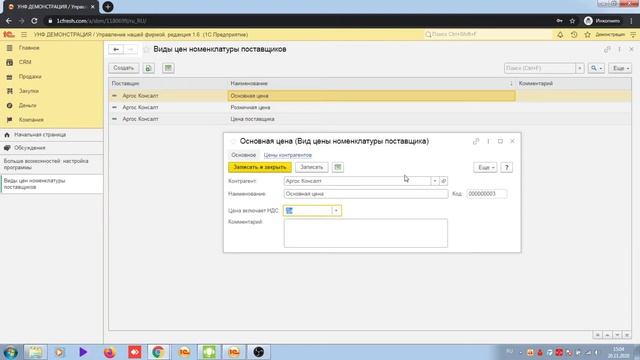Open the dialog Еще menu
640x360 pixels.
tap(485, 167)
